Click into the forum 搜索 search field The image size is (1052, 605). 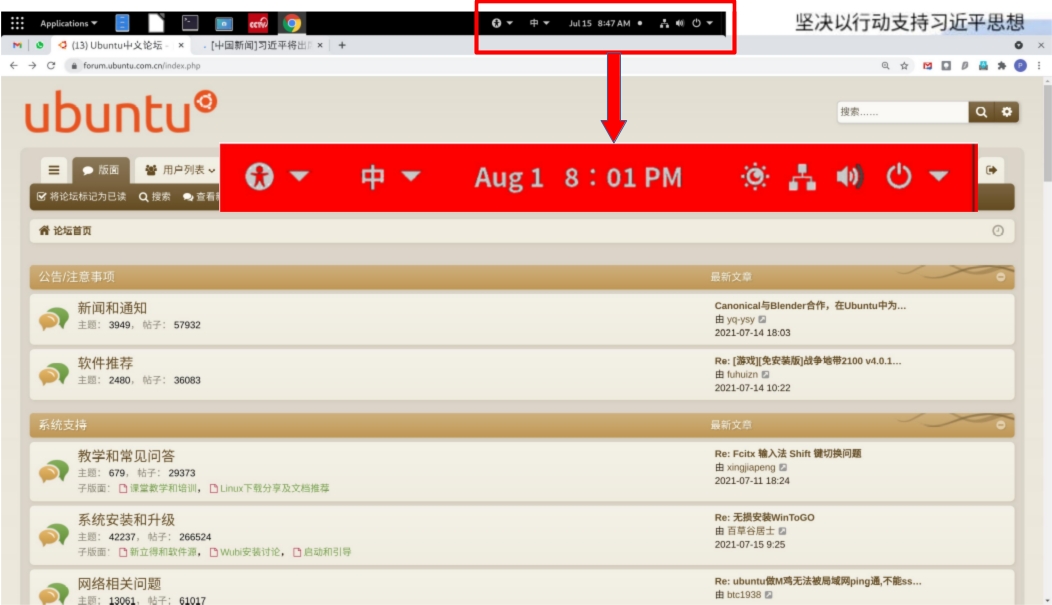902,112
